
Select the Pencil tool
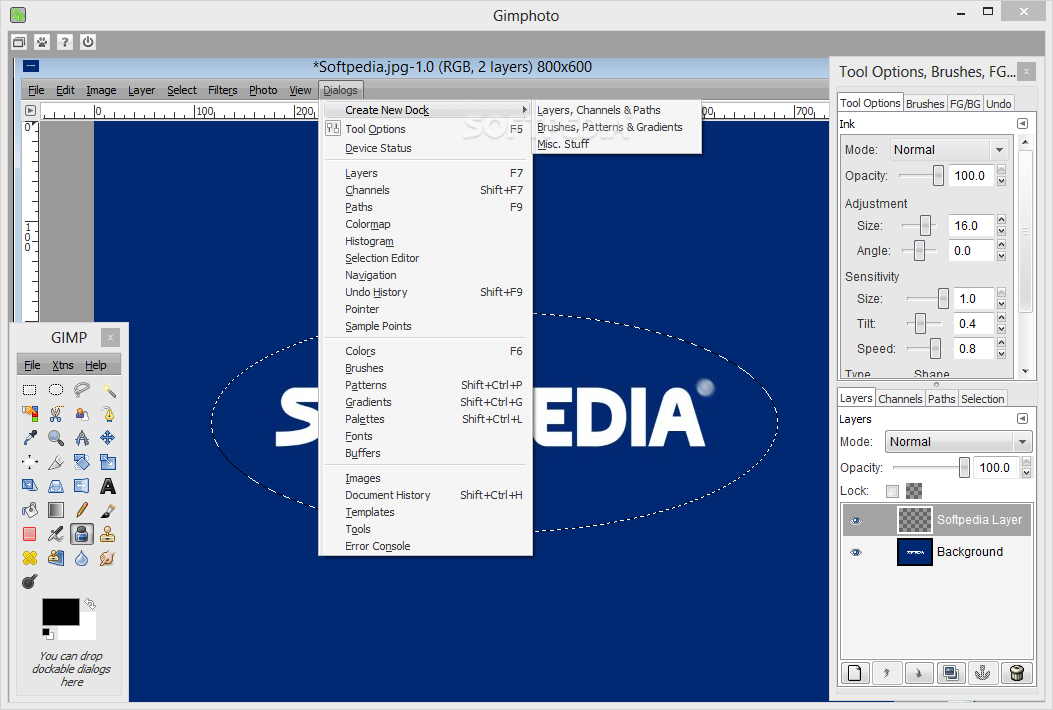82,510
